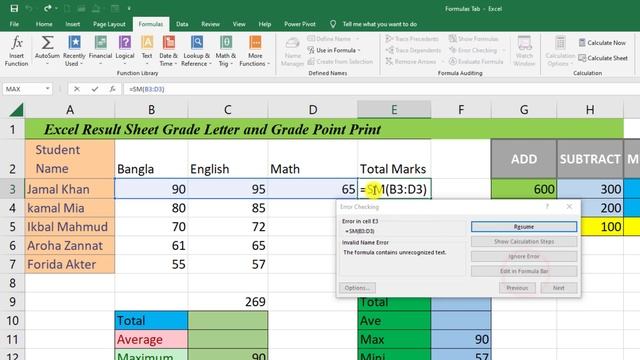Click Tell me lightbulb icon
The width and height of the screenshot is (640, 360).
[333, 24]
